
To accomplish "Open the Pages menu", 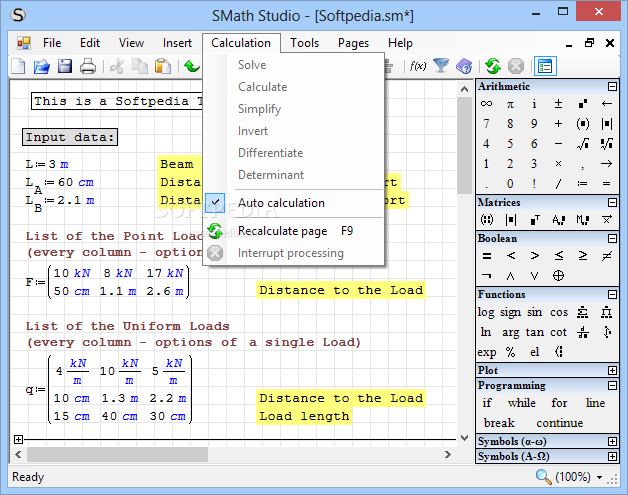I will point(353,43).
